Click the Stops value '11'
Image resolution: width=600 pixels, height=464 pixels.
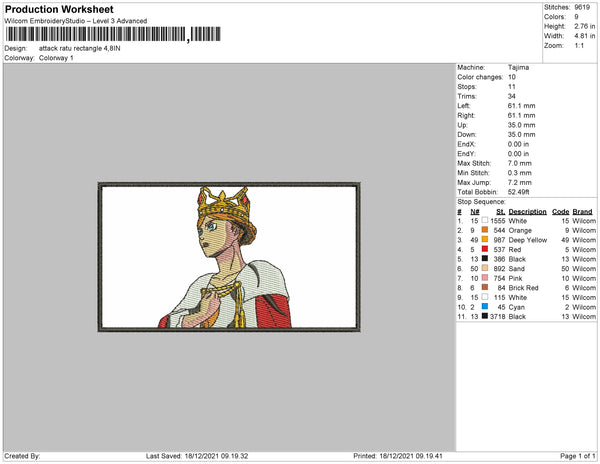point(512,86)
